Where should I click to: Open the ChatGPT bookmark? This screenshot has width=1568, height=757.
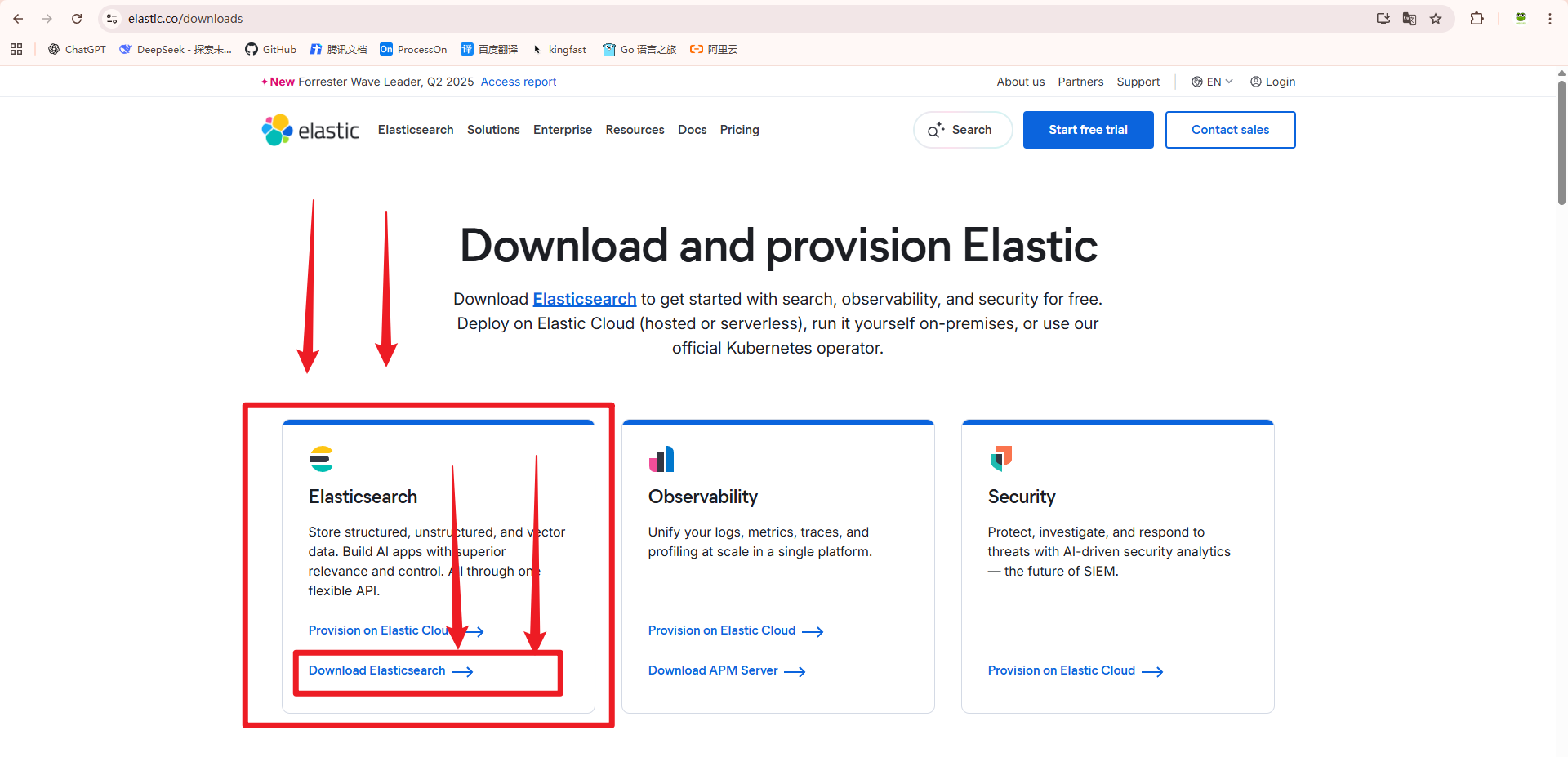(77, 49)
